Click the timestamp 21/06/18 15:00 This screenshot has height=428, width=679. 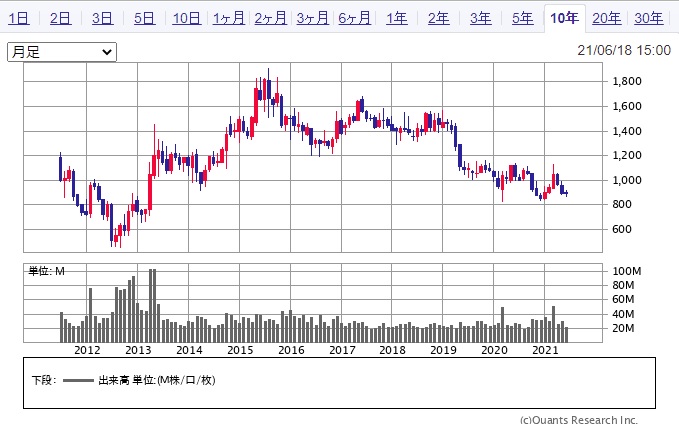(x=624, y=50)
